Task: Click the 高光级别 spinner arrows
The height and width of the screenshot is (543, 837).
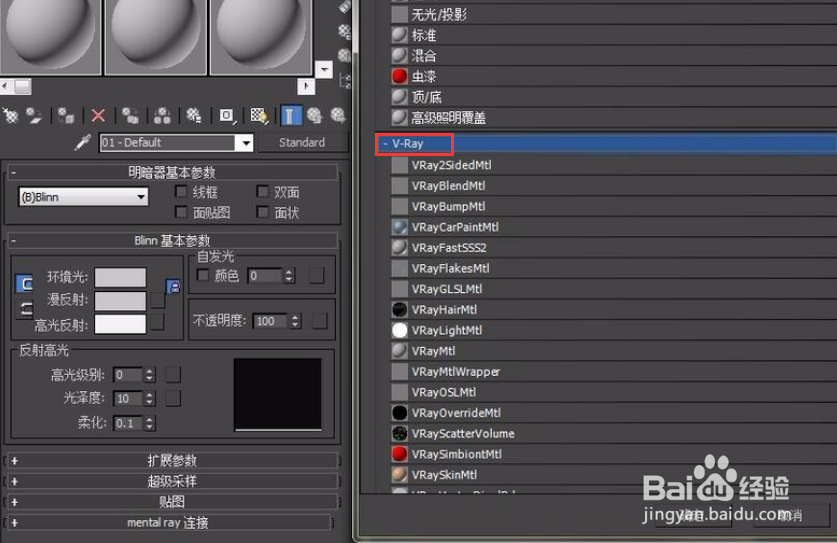Action: click(149, 375)
